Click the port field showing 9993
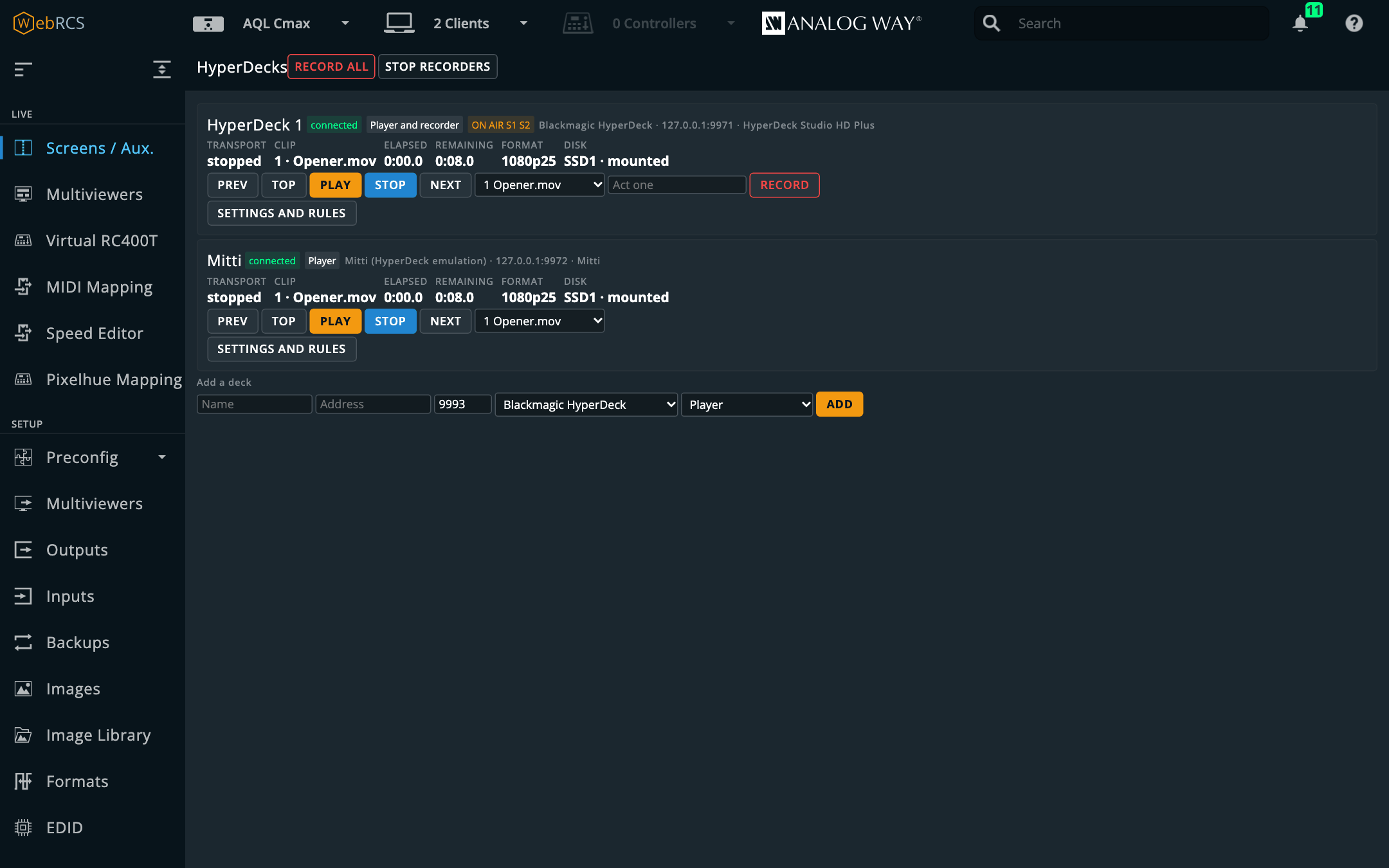Screen dimensions: 1389x868 pyautogui.click(x=463, y=404)
